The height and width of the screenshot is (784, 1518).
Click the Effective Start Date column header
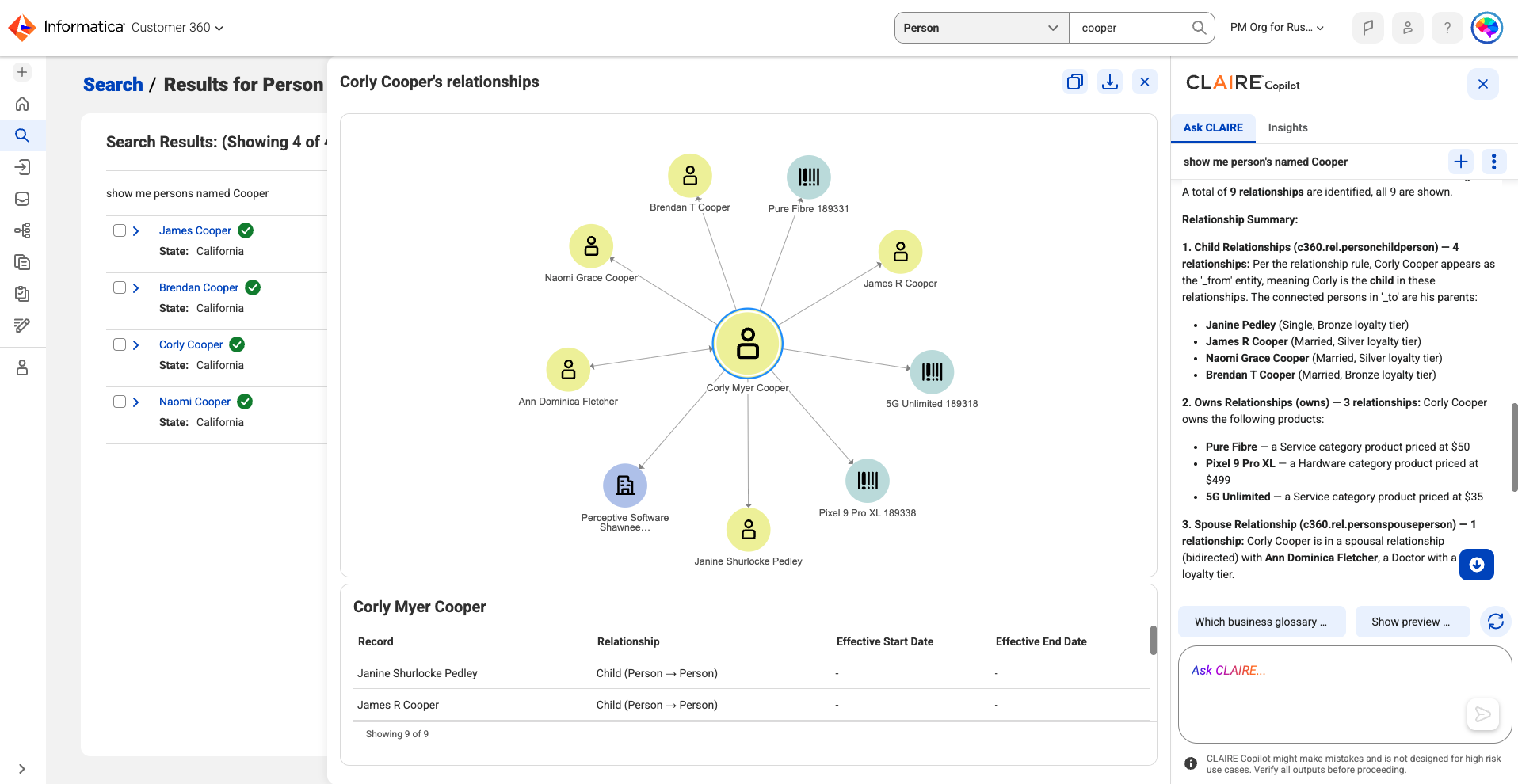(x=884, y=641)
